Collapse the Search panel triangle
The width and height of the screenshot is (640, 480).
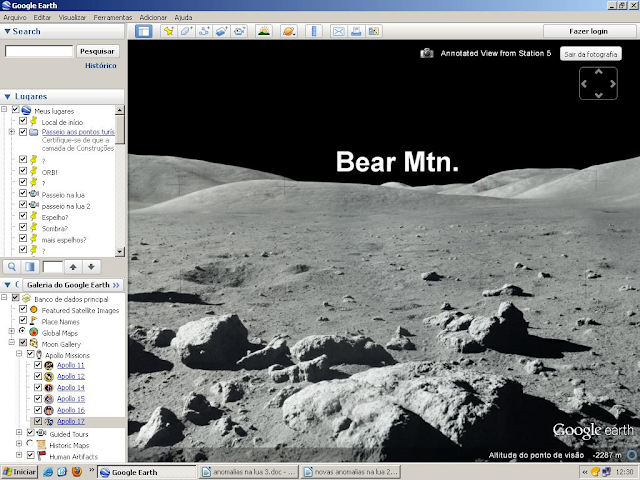[7, 31]
